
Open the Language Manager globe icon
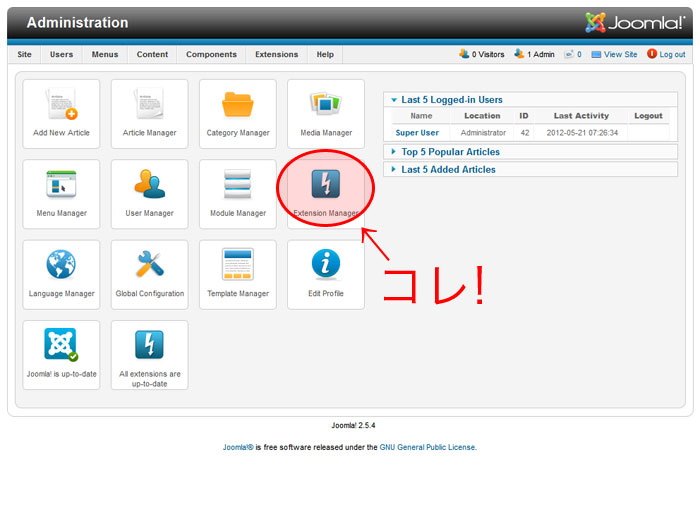[61, 266]
